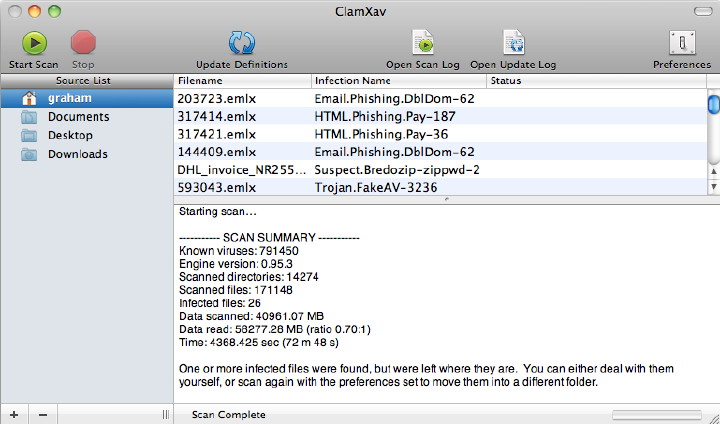Sort by Filename column header

coord(242,81)
